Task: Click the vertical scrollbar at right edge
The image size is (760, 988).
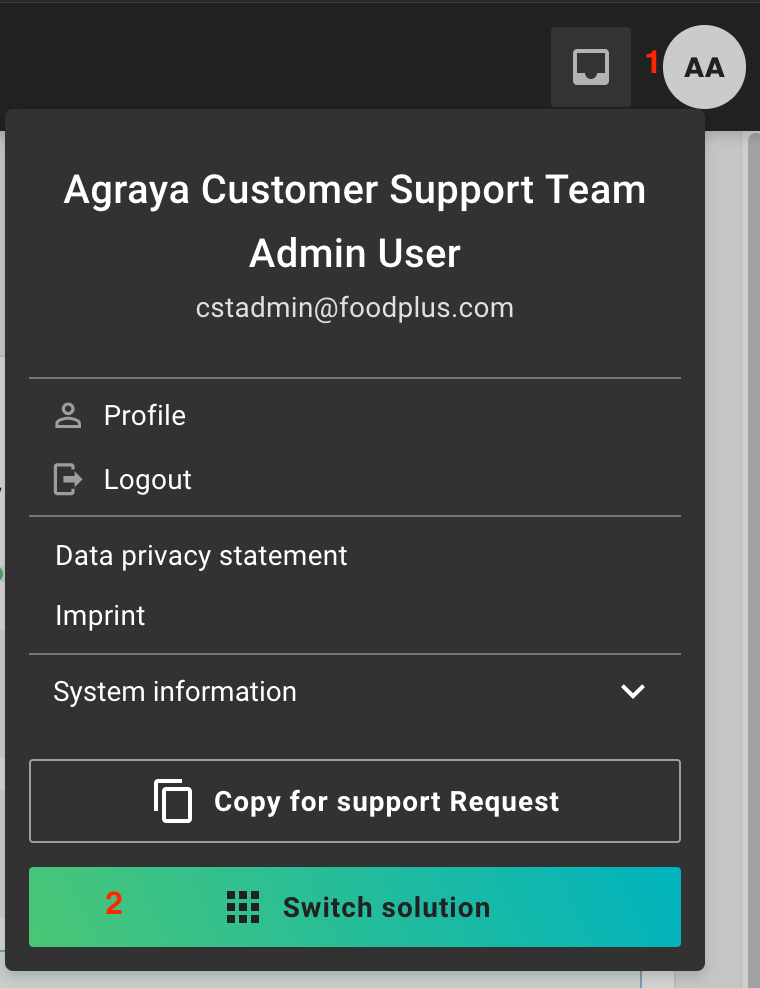Action: tap(752, 500)
